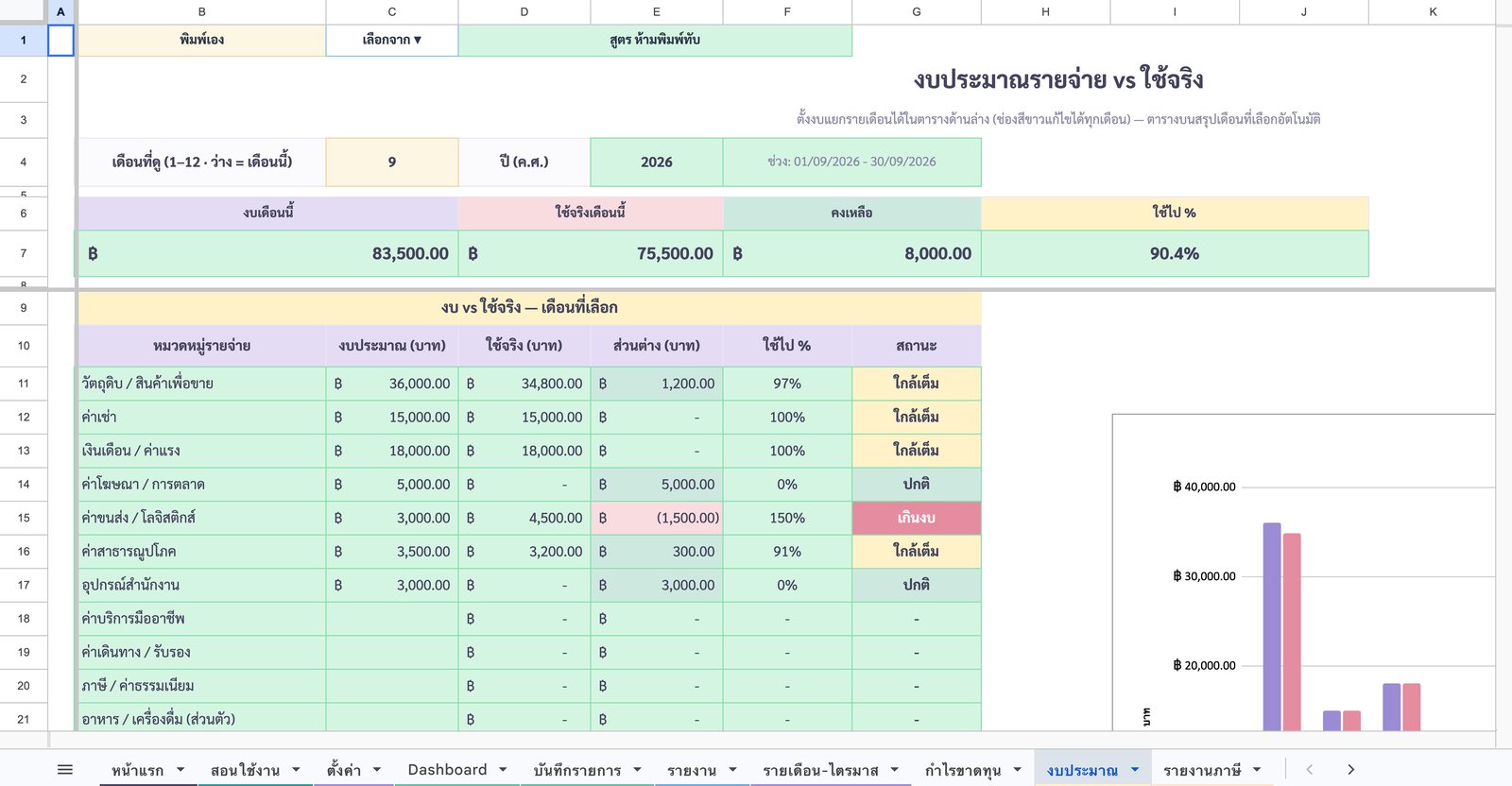Click the date range cell 01/09/2026 - 30/09/2026
The width and height of the screenshot is (1512, 786).
click(x=852, y=162)
